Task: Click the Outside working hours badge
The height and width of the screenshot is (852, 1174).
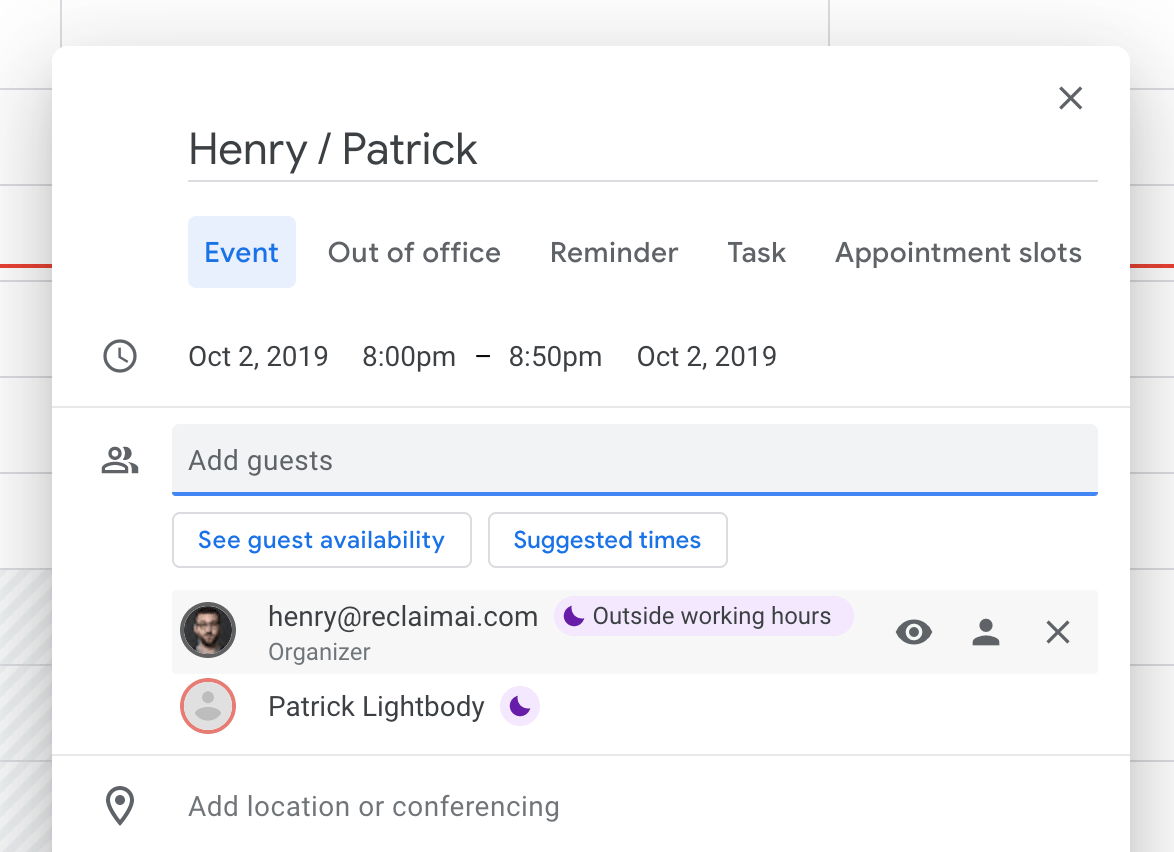Action: click(x=703, y=617)
